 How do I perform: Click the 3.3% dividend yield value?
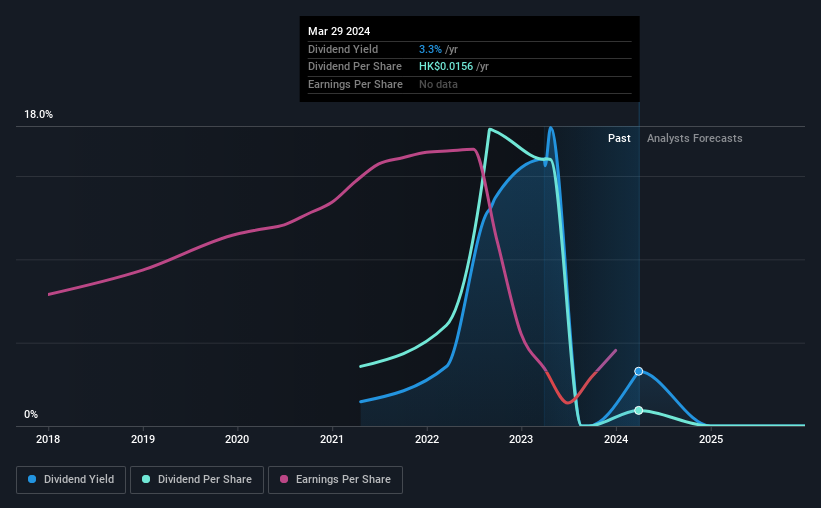(x=430, y=49)
